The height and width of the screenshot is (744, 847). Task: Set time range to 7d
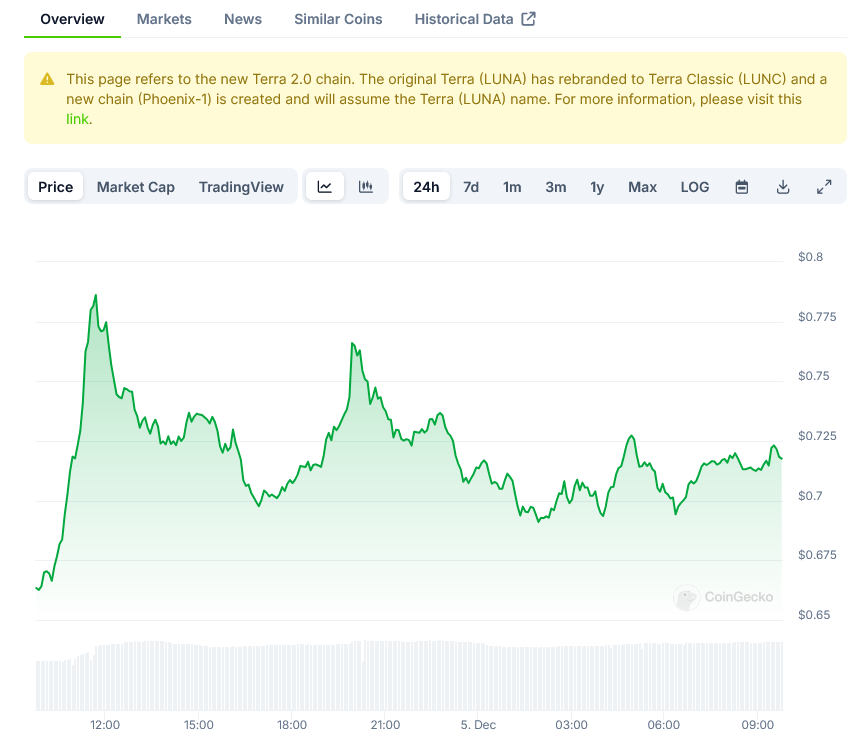pos(471,187)
